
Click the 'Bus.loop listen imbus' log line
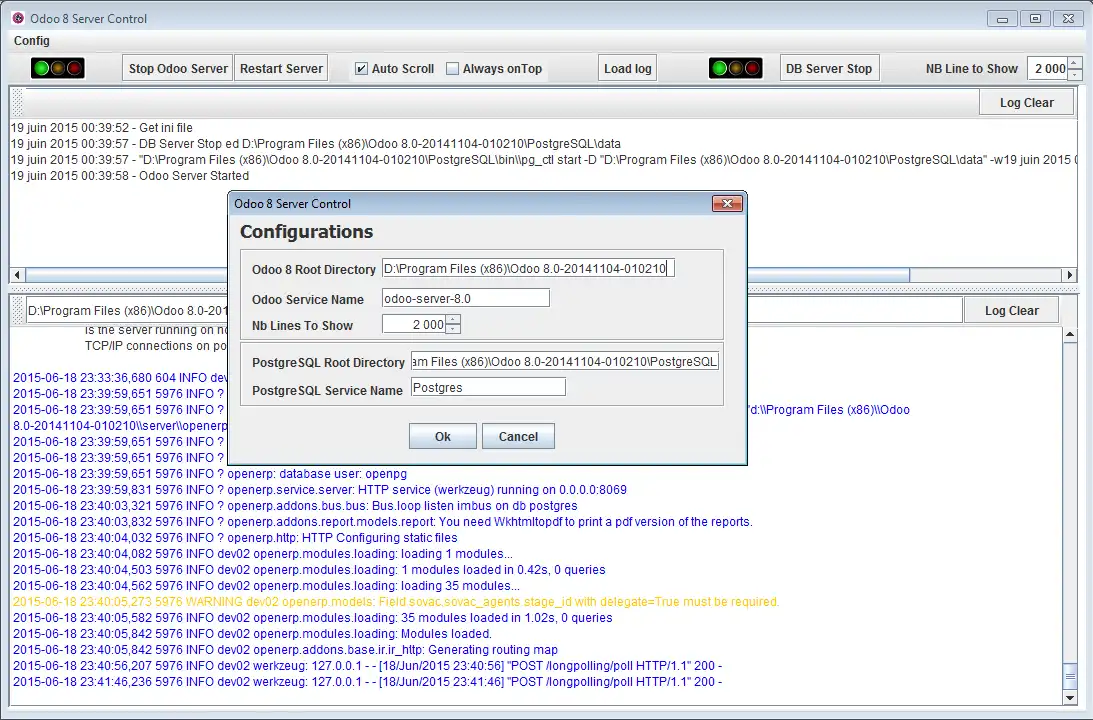(x=295, y=506)
